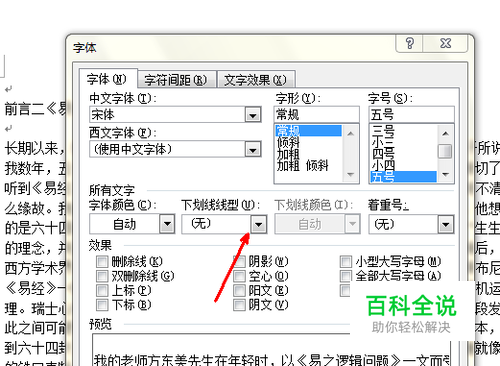Click the 字号 list scrollbar thumb
The image size is (500, 366).
[445, 151]
